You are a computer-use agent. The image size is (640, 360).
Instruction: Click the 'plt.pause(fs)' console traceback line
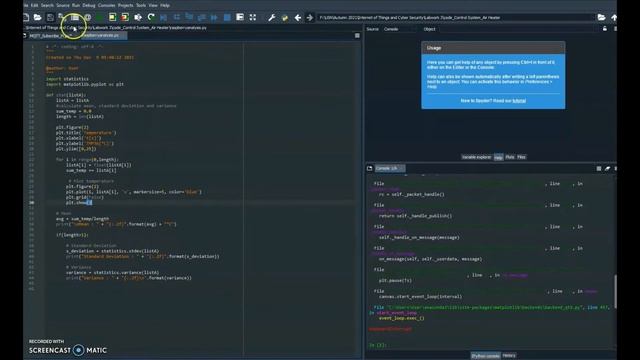395,280
